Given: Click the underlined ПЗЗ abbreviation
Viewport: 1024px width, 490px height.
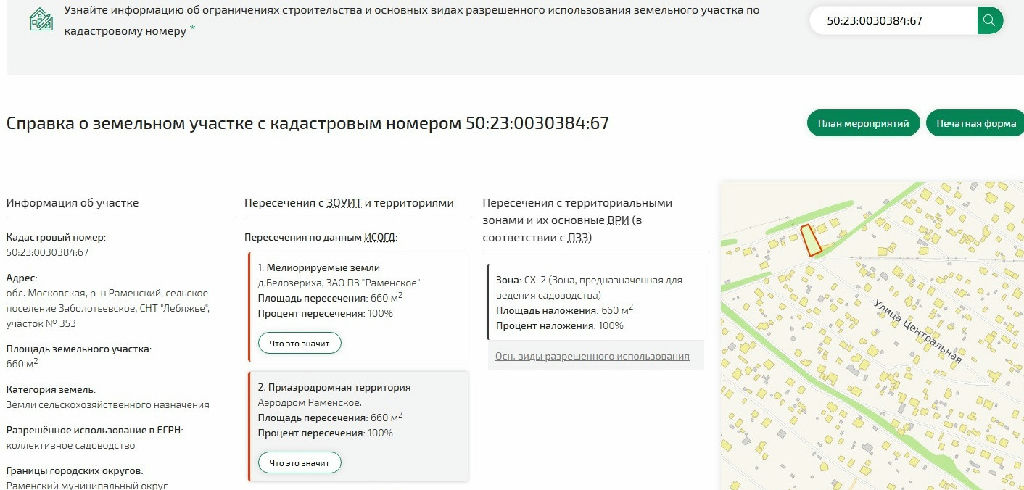Looking at the screenshot, I should pyautogui.click(x=578, y=238).
